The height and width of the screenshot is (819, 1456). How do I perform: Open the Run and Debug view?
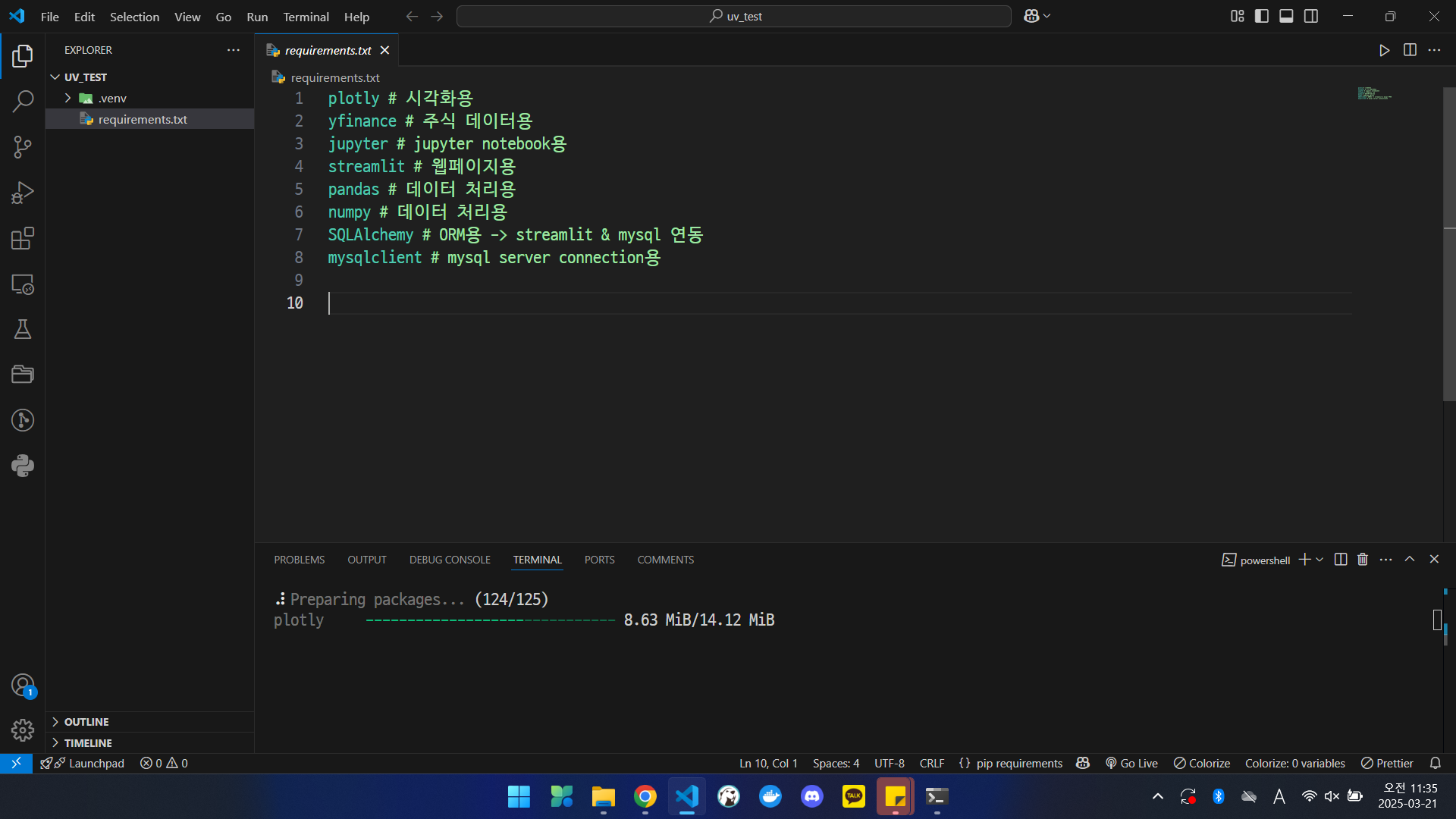pos(23,193)
